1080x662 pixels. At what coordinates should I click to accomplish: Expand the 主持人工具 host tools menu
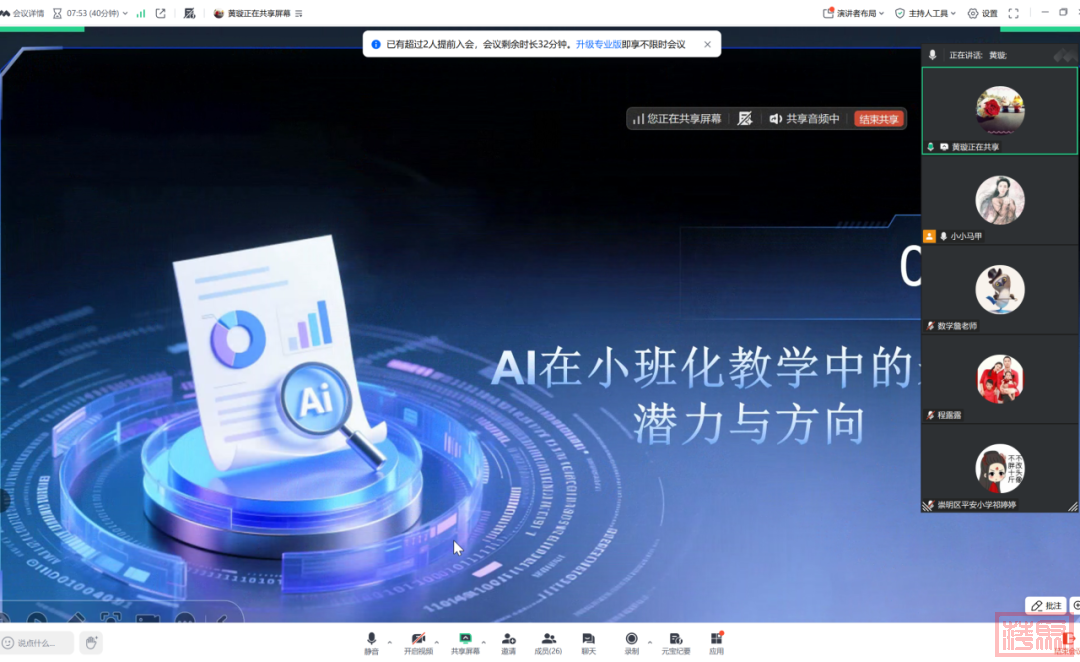pyautogui.click(x=925, y=13)
